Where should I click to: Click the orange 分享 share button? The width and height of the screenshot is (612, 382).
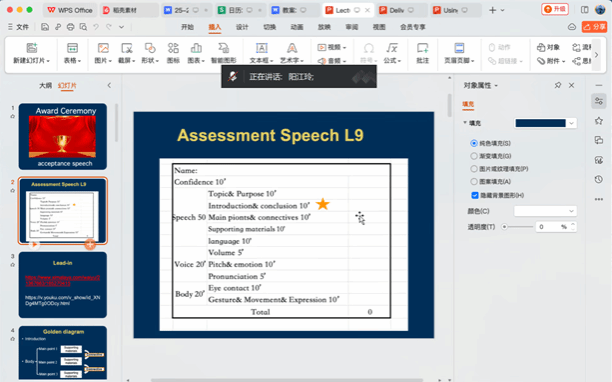(x=594, y=27)
